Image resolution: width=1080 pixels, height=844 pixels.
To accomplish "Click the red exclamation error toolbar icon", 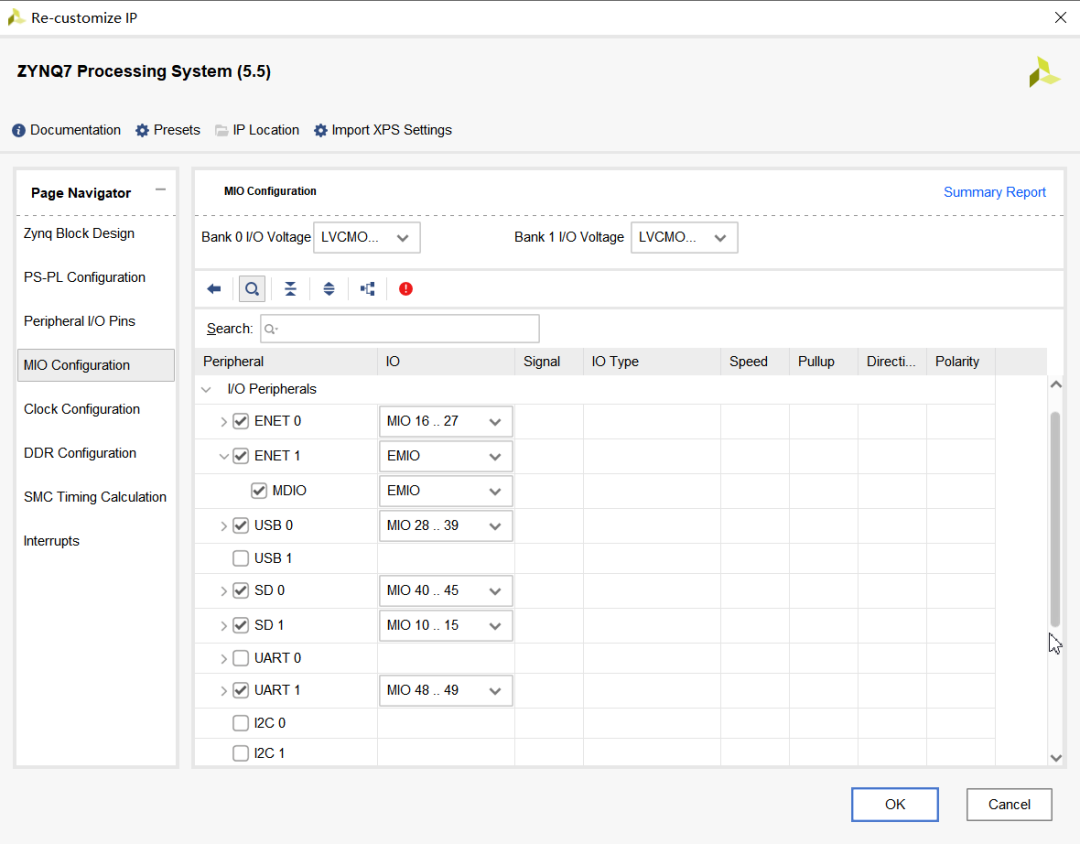I will click(x=406, y=289).
